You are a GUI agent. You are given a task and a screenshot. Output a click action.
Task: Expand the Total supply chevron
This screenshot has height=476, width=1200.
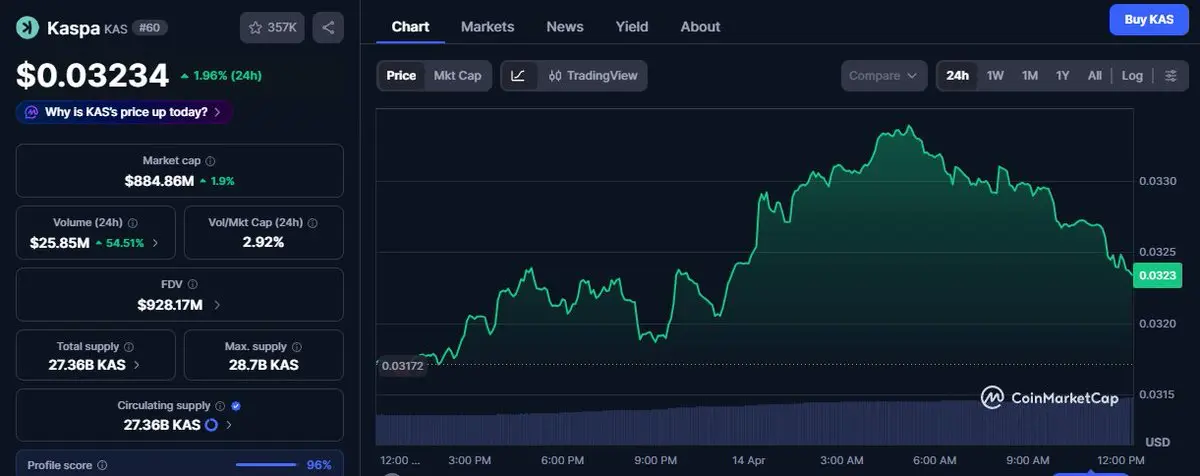tap(136, 365)
